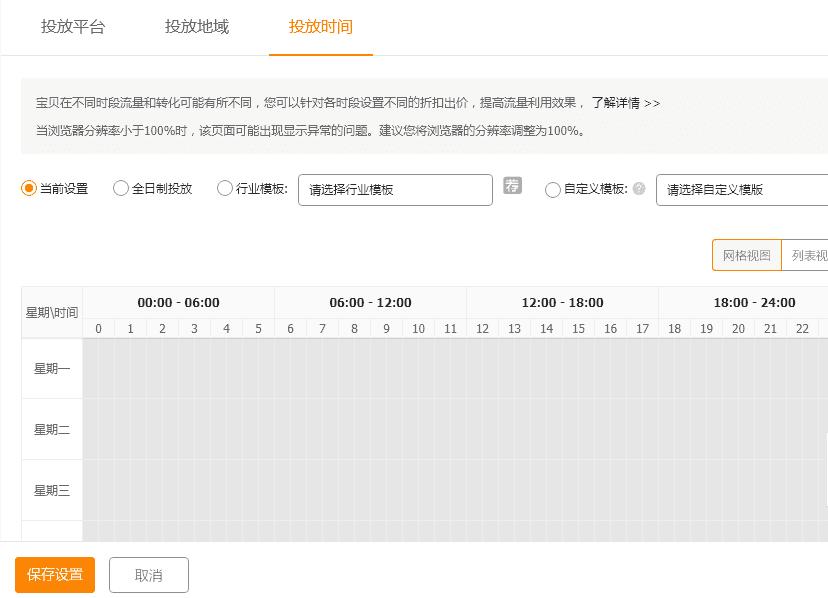Click the 取消 button
This screenshot has width=828, height=598.
tap(148, 575)
